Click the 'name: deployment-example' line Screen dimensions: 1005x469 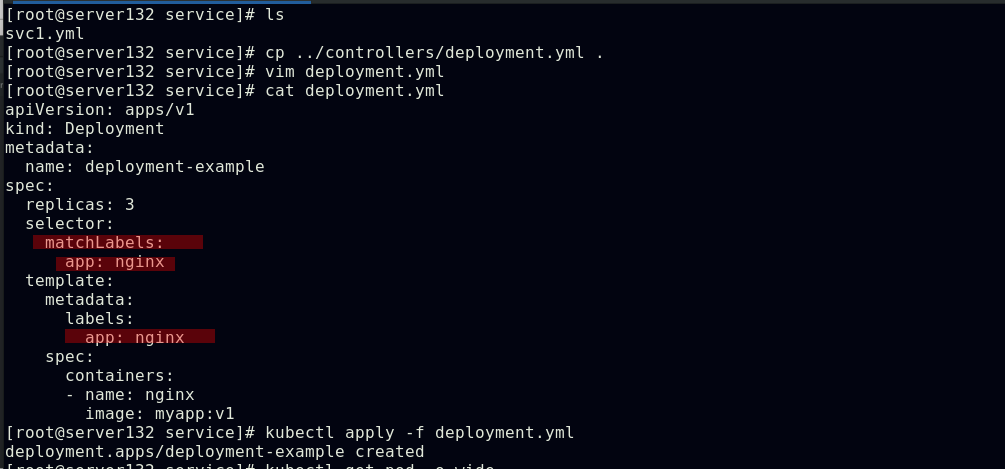pos(144,167)
